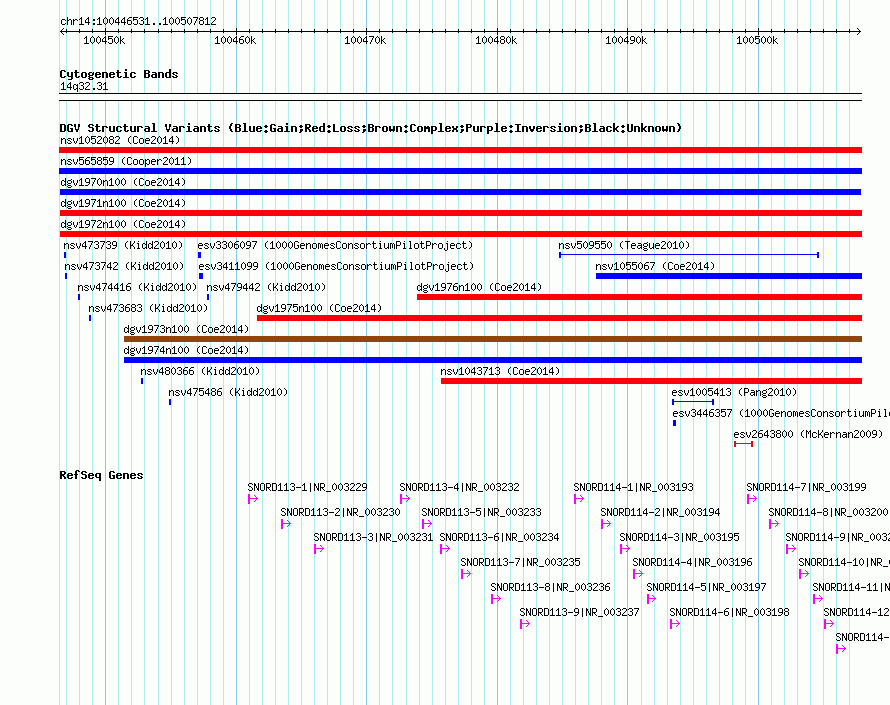Select the dgv1975n100 red variant bar
890x705 pixels.
point(560,318)
